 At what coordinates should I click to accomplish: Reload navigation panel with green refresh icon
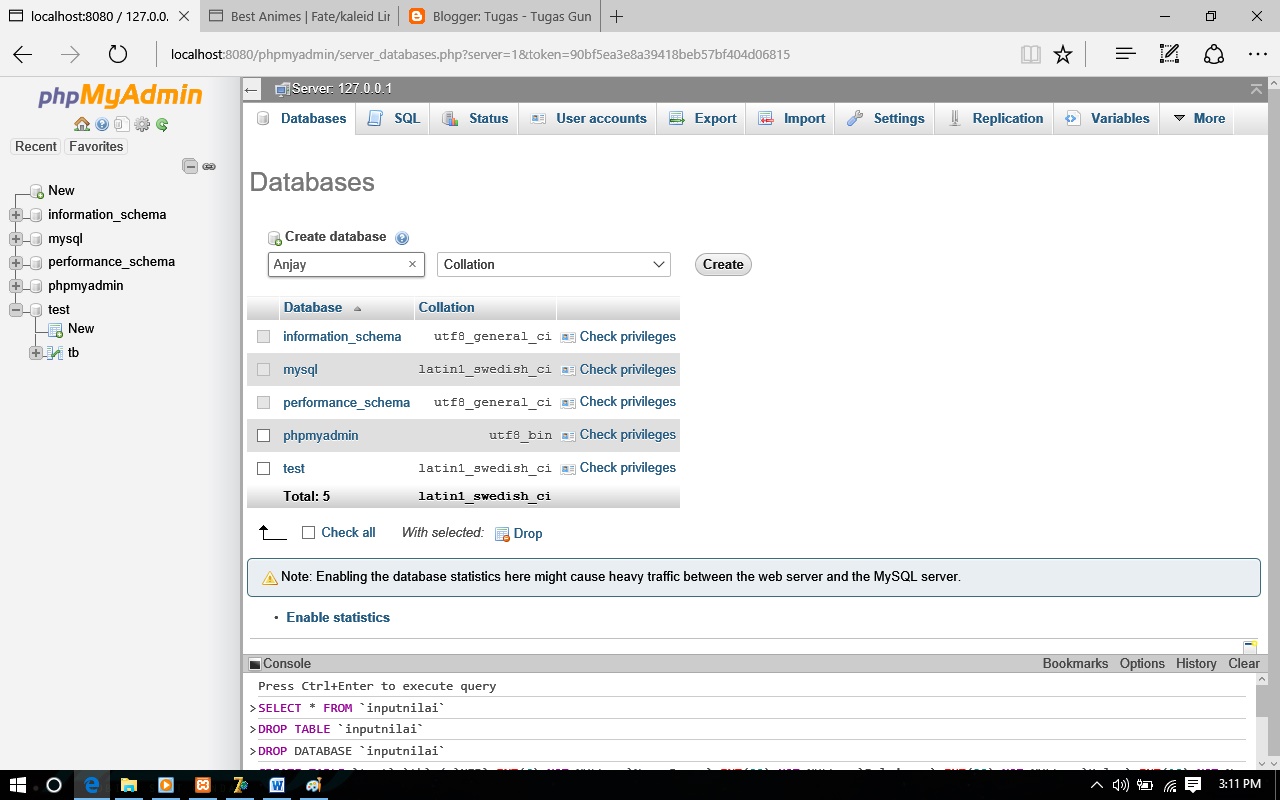click(162, 124)
